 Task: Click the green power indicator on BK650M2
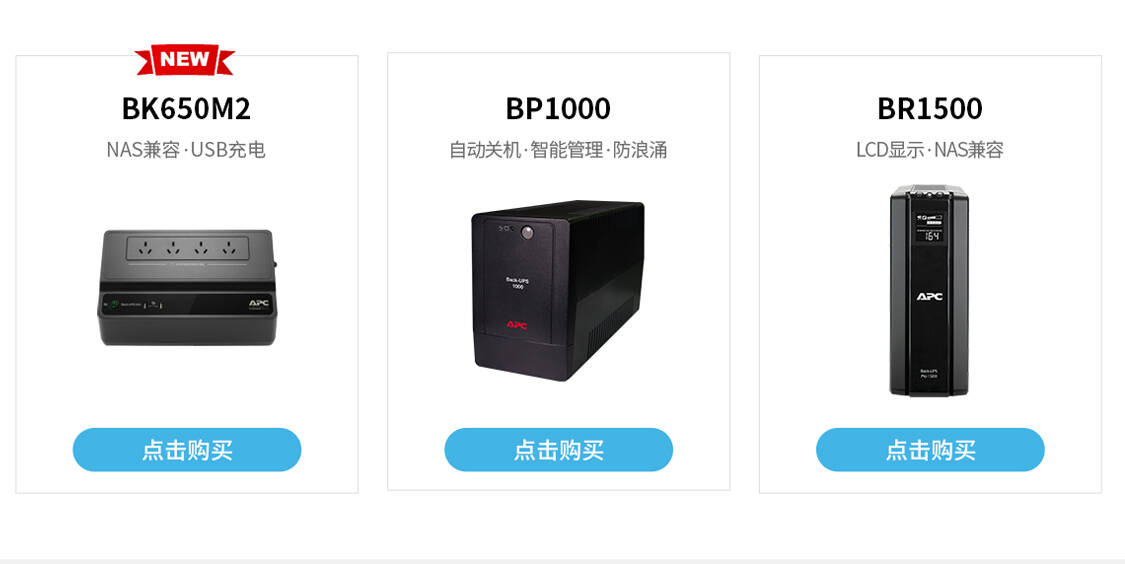115,304
